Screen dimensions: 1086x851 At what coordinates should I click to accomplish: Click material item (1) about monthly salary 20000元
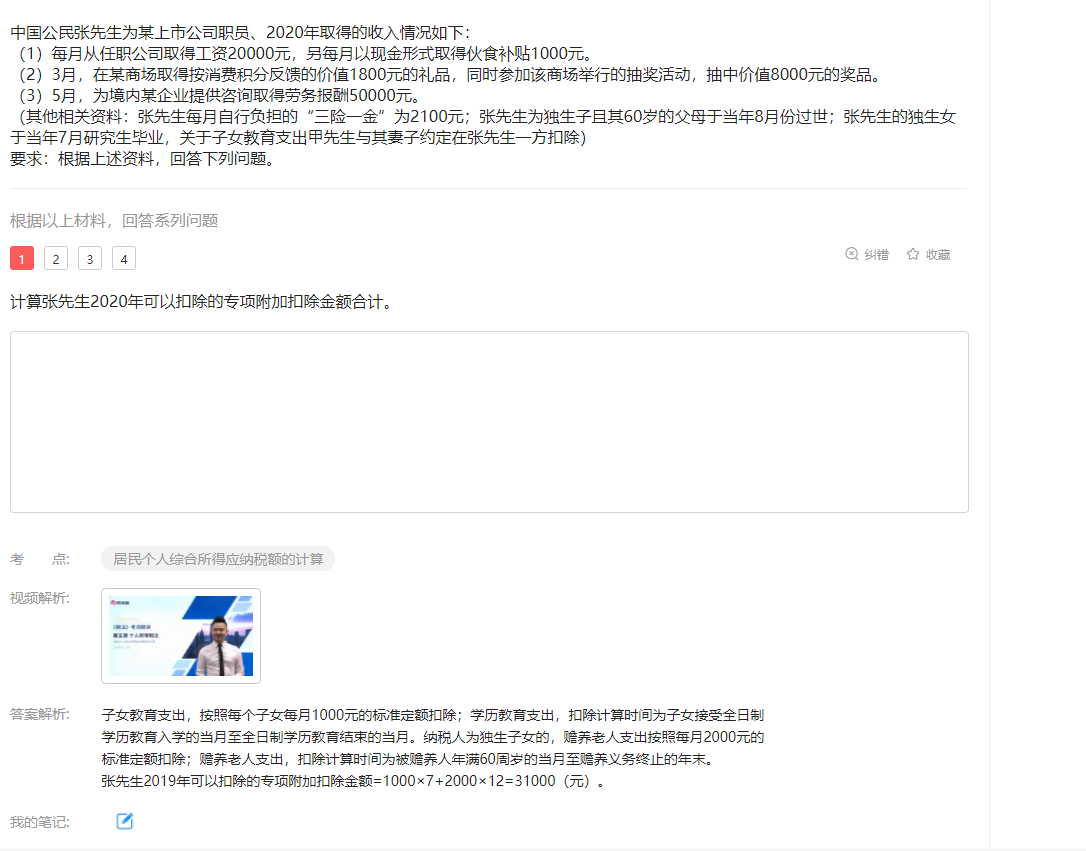pyautogui.click(x=303, y=53)
